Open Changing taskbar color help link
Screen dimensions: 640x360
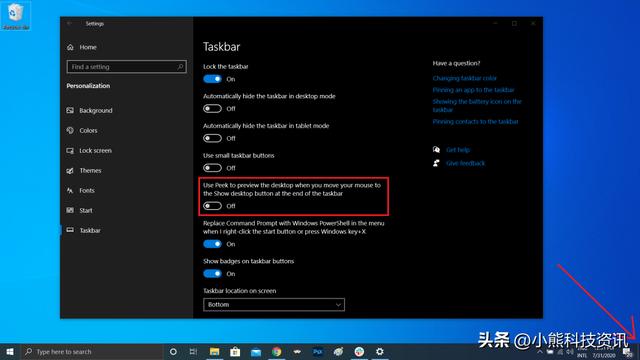(x=464, y=78)
